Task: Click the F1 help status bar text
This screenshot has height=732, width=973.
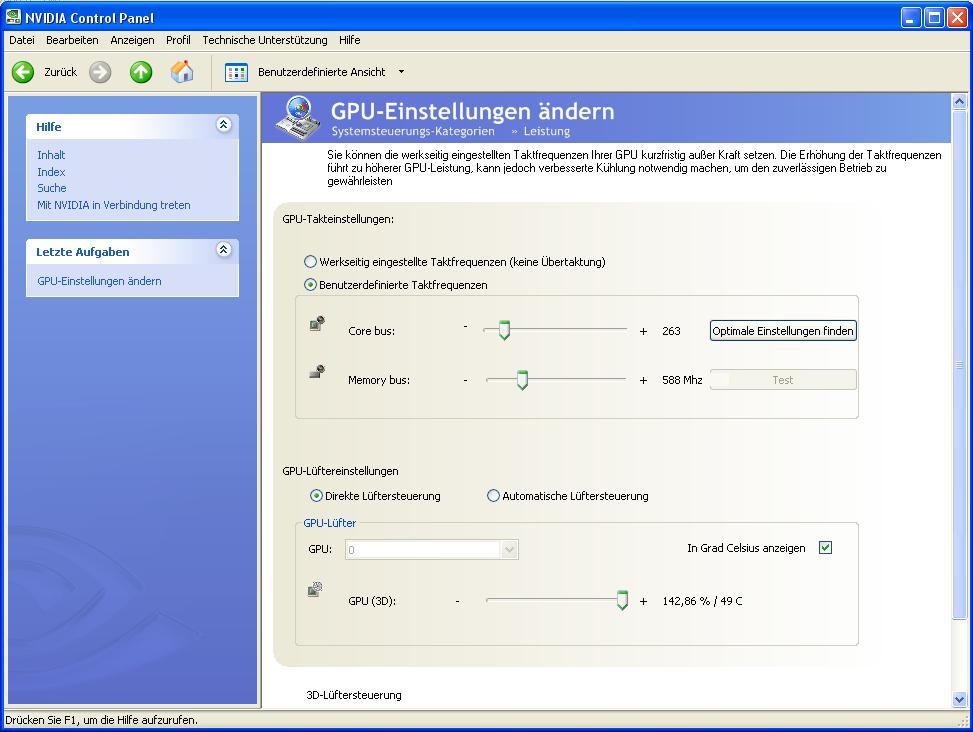Action: click(x=101, y=720)
